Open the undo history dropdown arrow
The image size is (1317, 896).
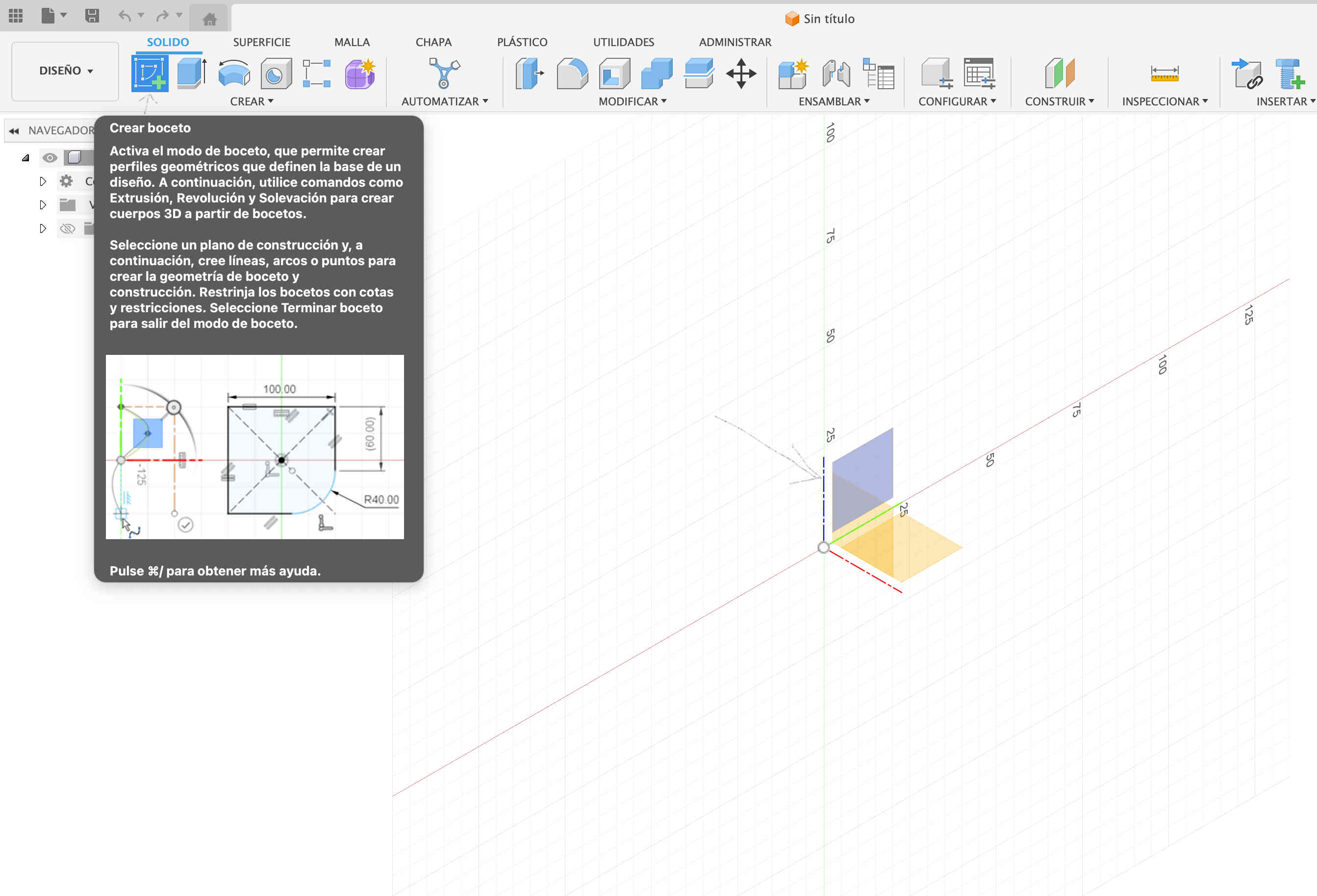(x=141, y=15)
